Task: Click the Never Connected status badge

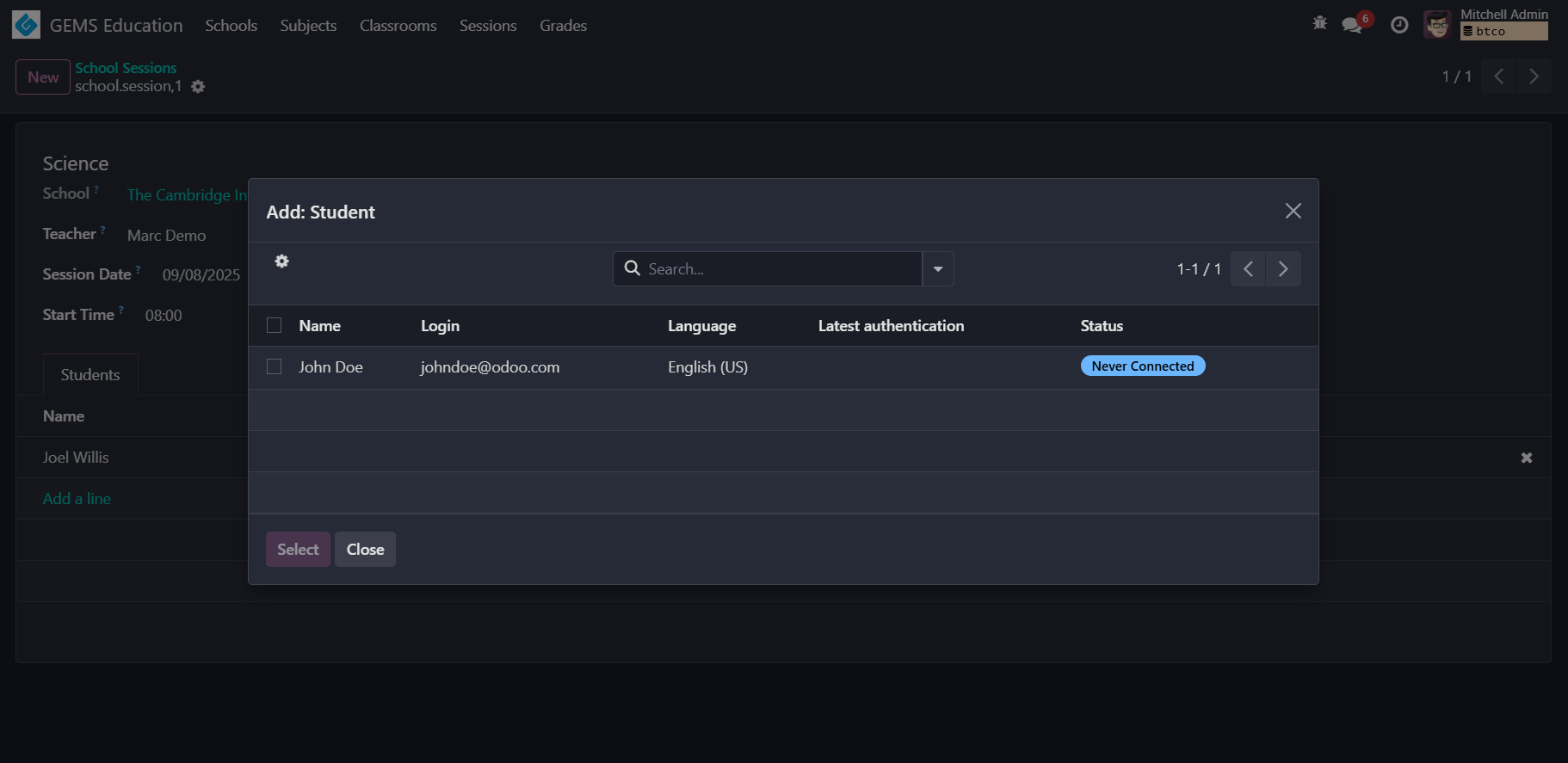Action: point(1142,366)
